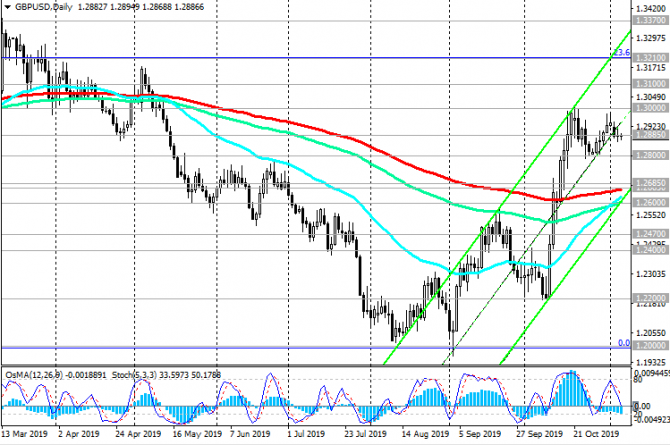Click the 5 Sep 2019 date label
Viewport: 670px width, 445px height.
[x=480, y=434]
